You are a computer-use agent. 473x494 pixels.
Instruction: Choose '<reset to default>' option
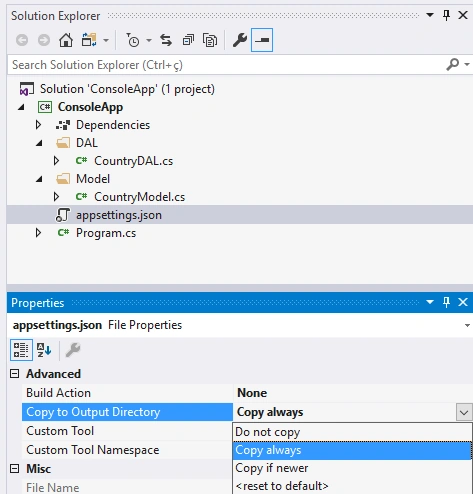pyautogui.click(x=352, y=486)
